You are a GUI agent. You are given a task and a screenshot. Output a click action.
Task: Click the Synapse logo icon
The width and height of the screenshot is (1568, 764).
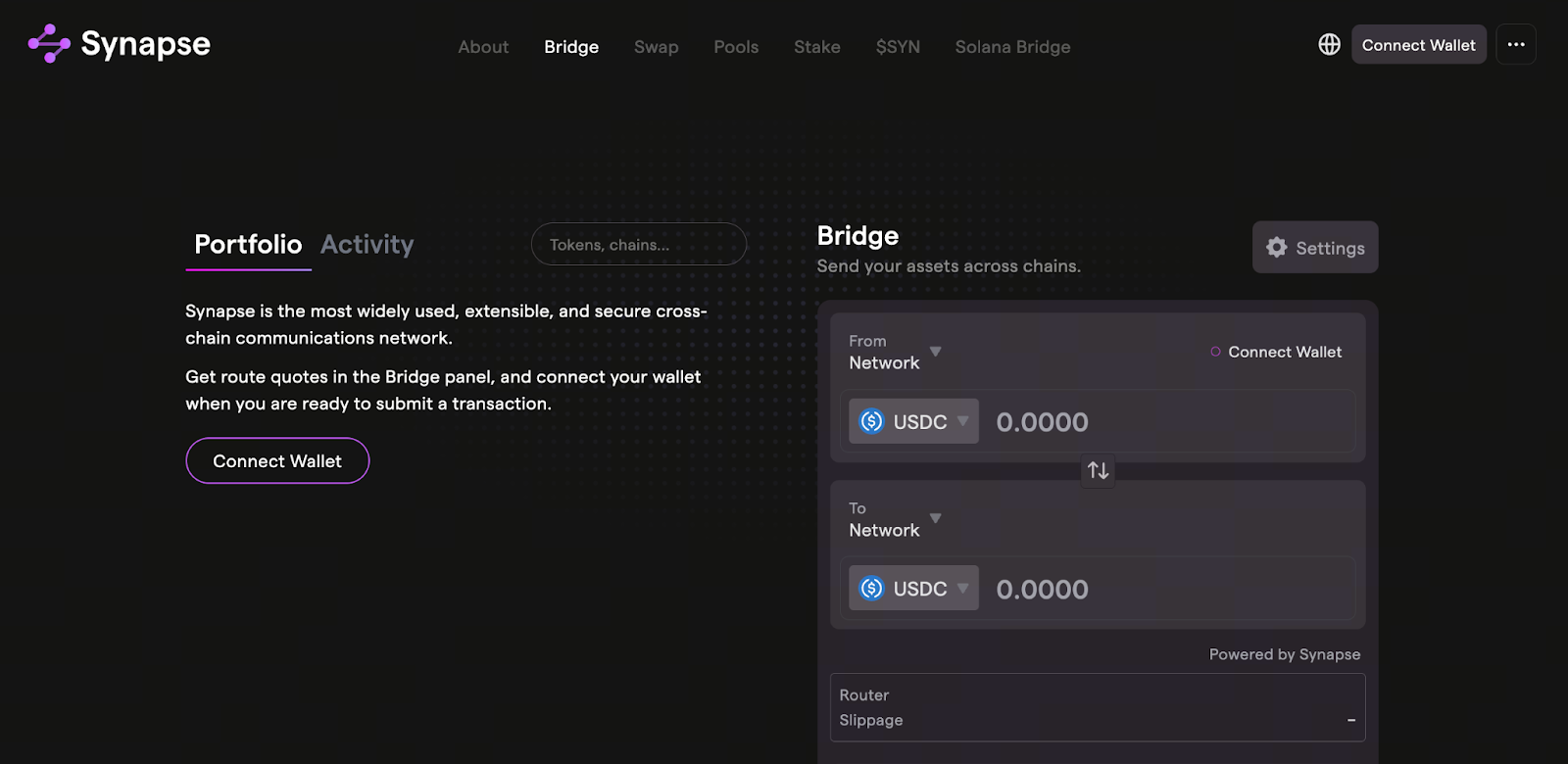pyautogui.click(x=49, y=44)
